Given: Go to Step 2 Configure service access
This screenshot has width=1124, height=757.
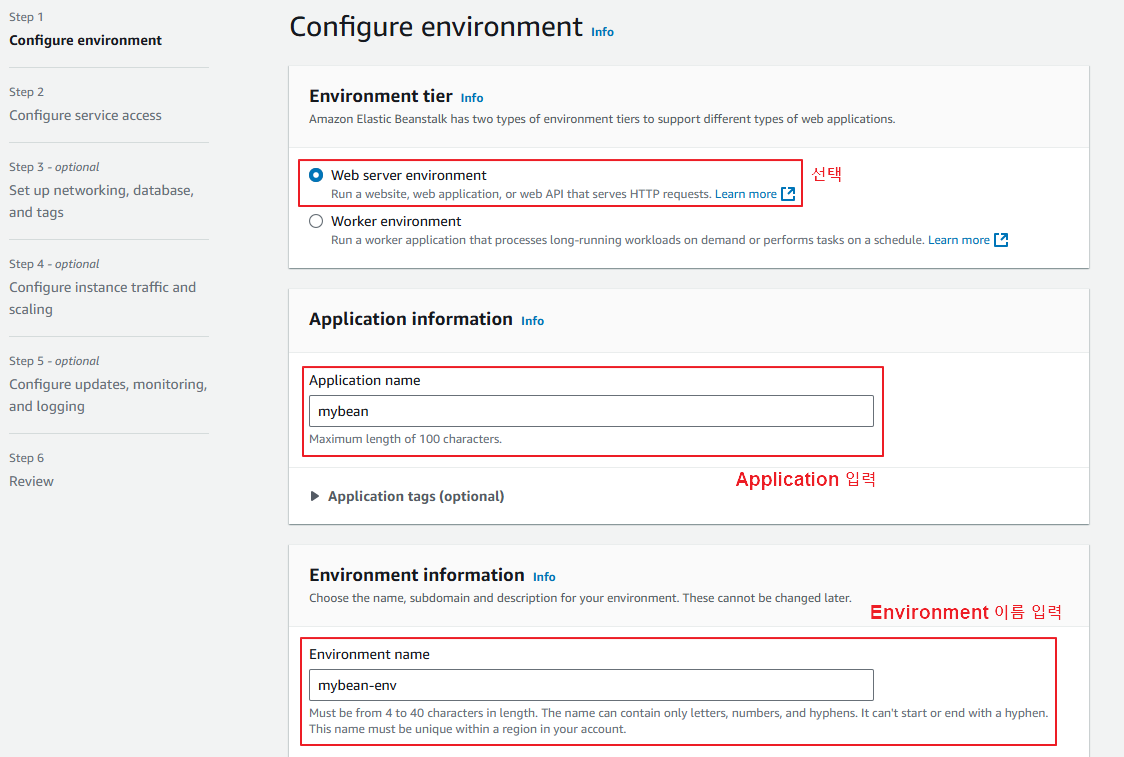Looking at the screenshot, I should pos(85,115).
